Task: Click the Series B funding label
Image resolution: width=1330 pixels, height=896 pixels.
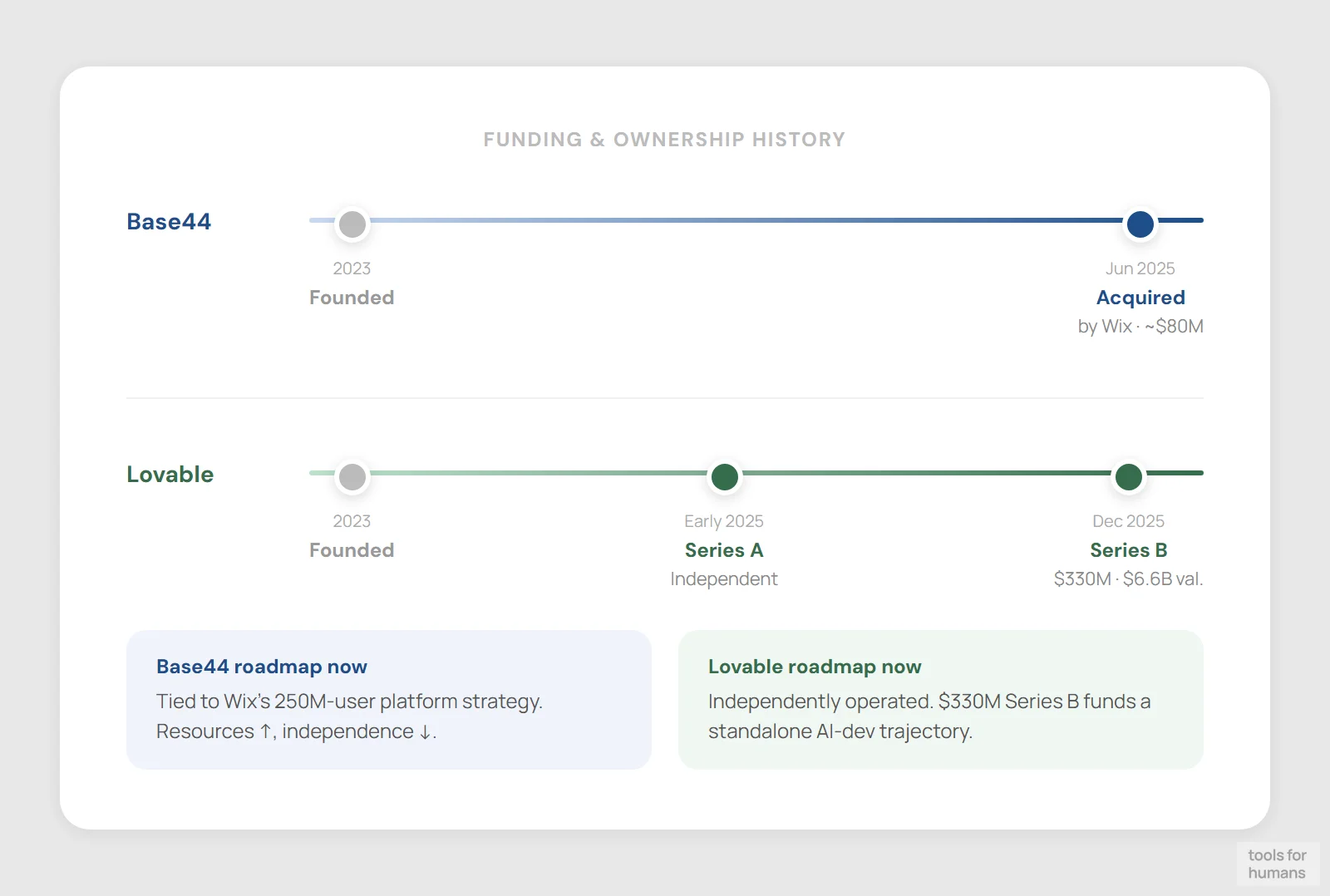Action: [1128, 549]
